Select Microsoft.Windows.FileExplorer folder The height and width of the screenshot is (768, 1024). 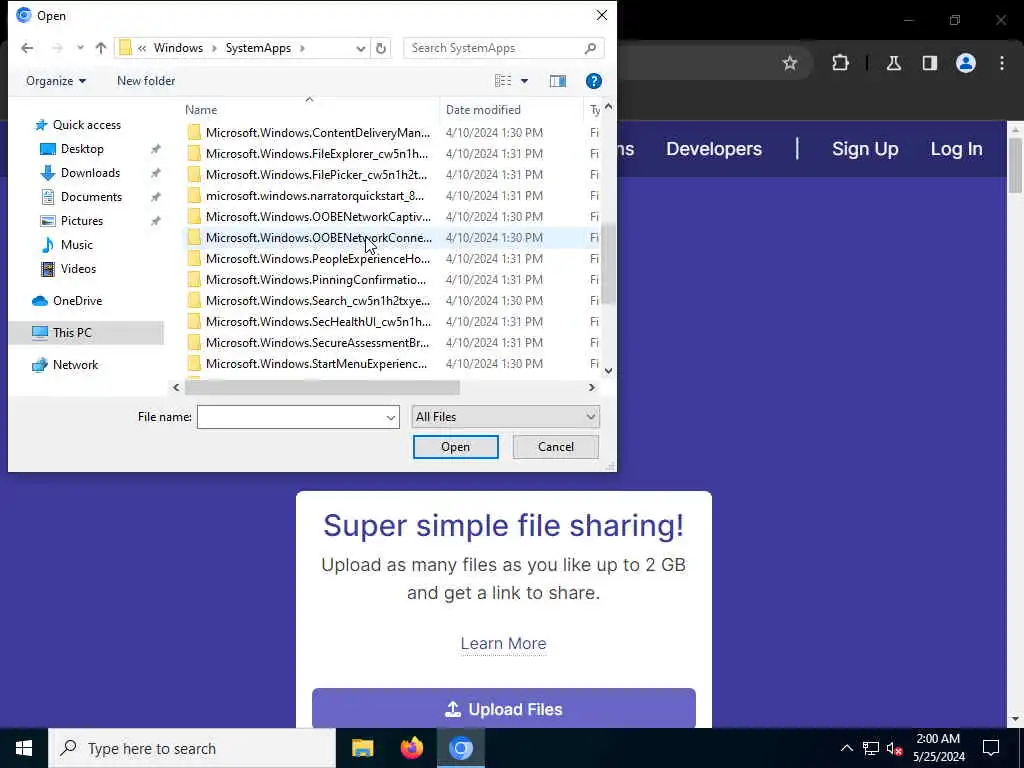point(317,153)
